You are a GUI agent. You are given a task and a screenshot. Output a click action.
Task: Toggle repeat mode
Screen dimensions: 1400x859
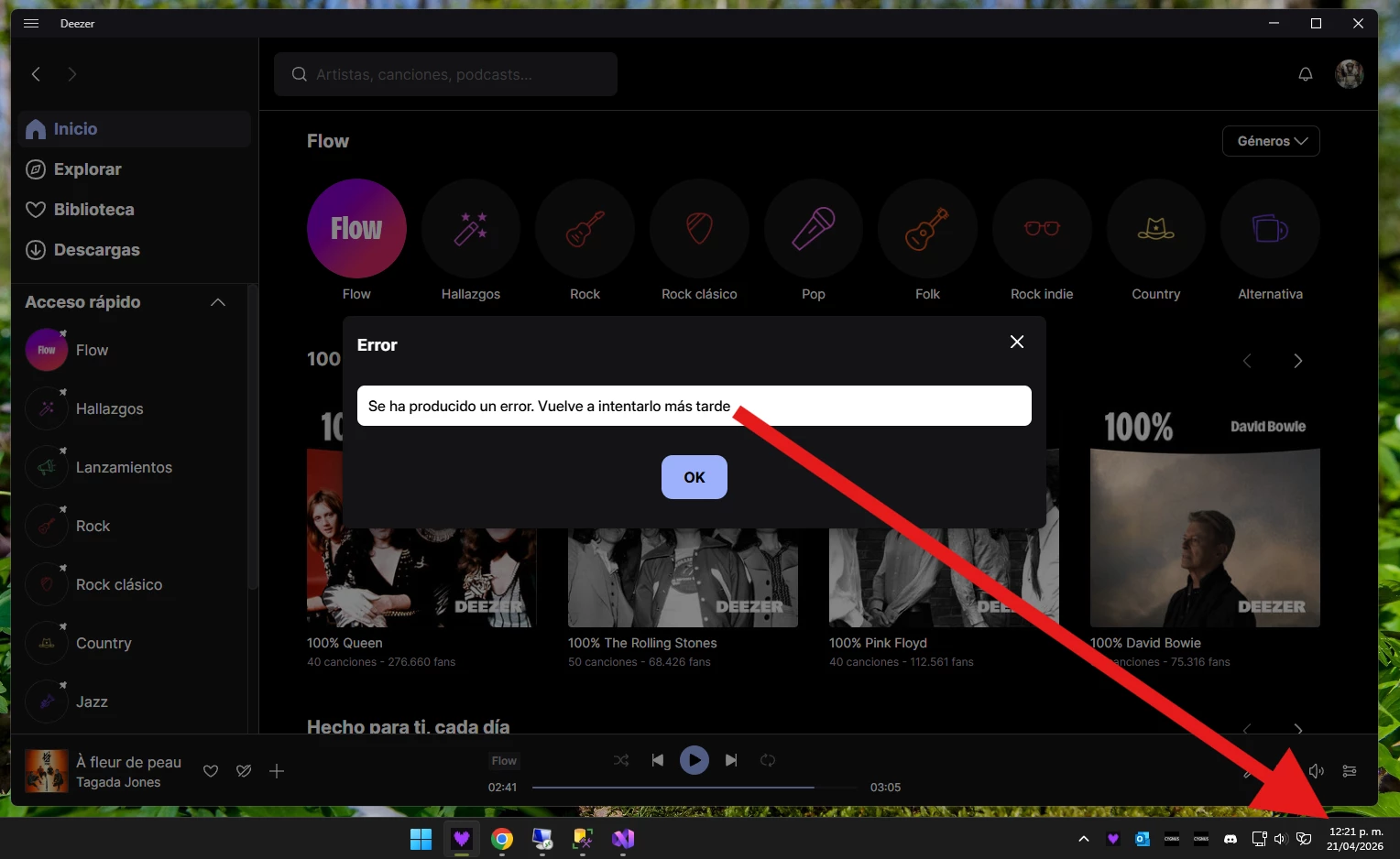coord(768,760)
